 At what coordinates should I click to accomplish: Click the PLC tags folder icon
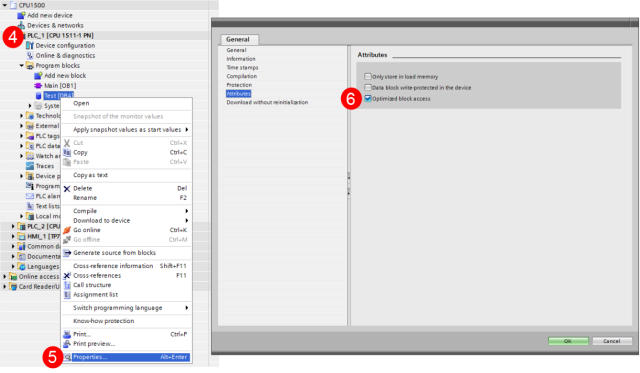pyautogui.click(x=30, y=136)
